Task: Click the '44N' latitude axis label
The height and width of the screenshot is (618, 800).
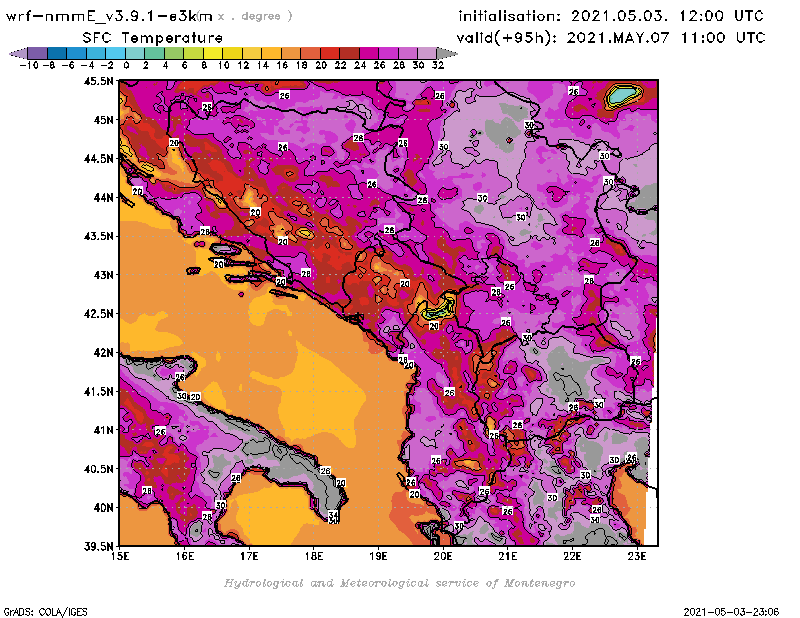Action: tap(103, 197)
